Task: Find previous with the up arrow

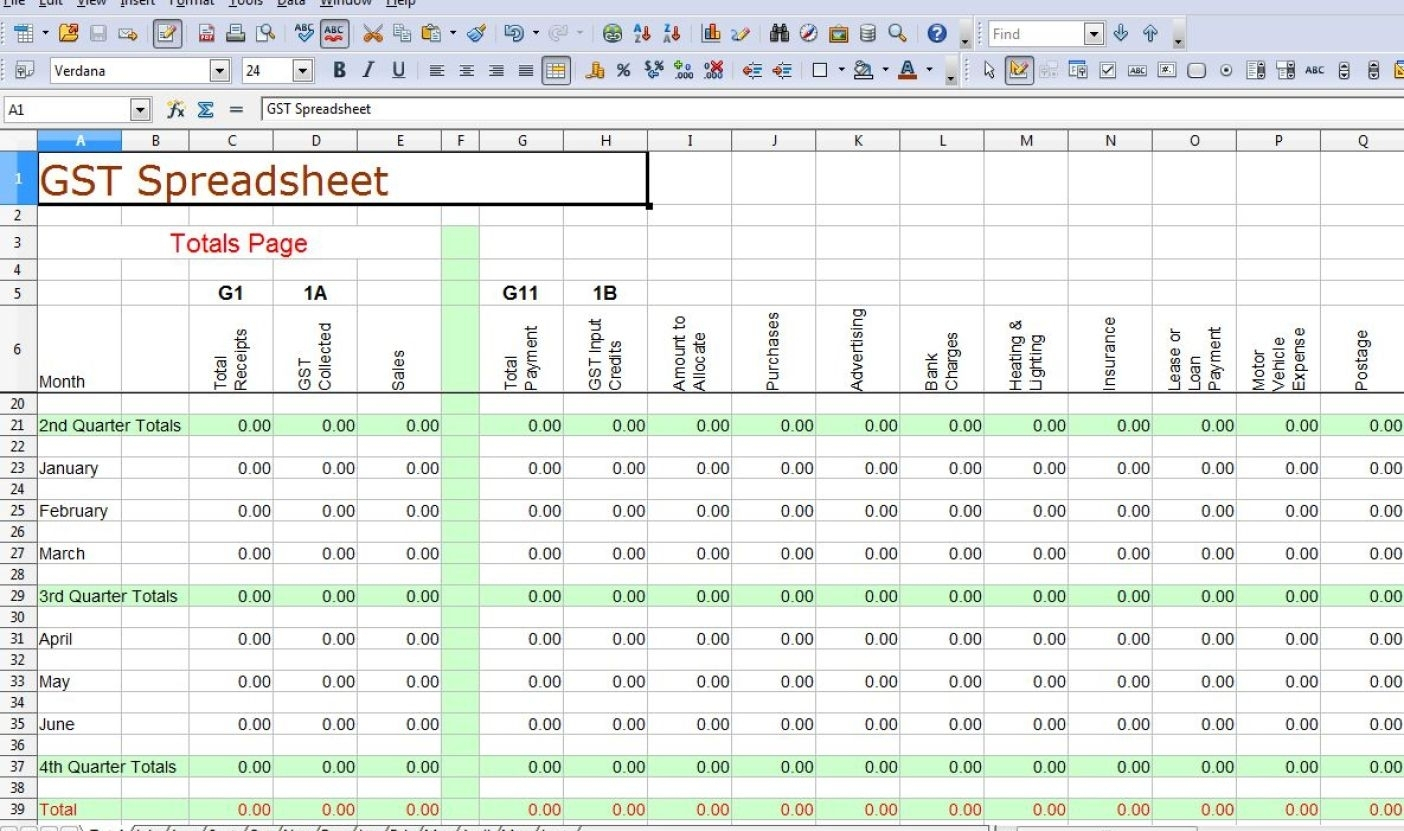Action: point(1150,34)
